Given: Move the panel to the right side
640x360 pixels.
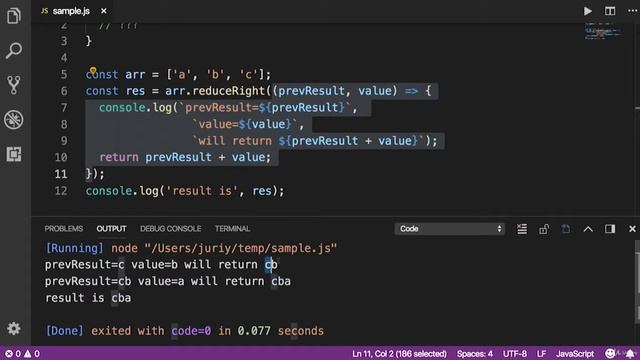Looking at the screenshot, I should pos(610,229).
